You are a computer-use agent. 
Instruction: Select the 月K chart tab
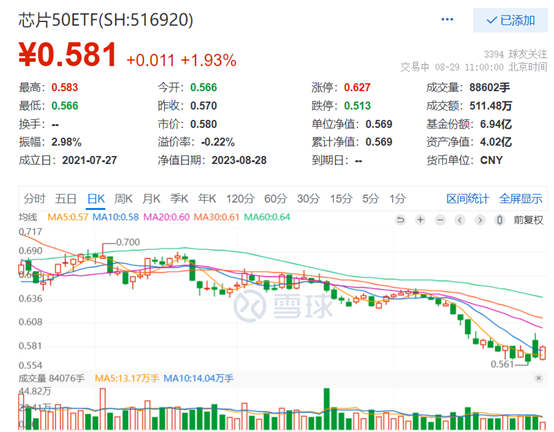(x=151, y=199)
